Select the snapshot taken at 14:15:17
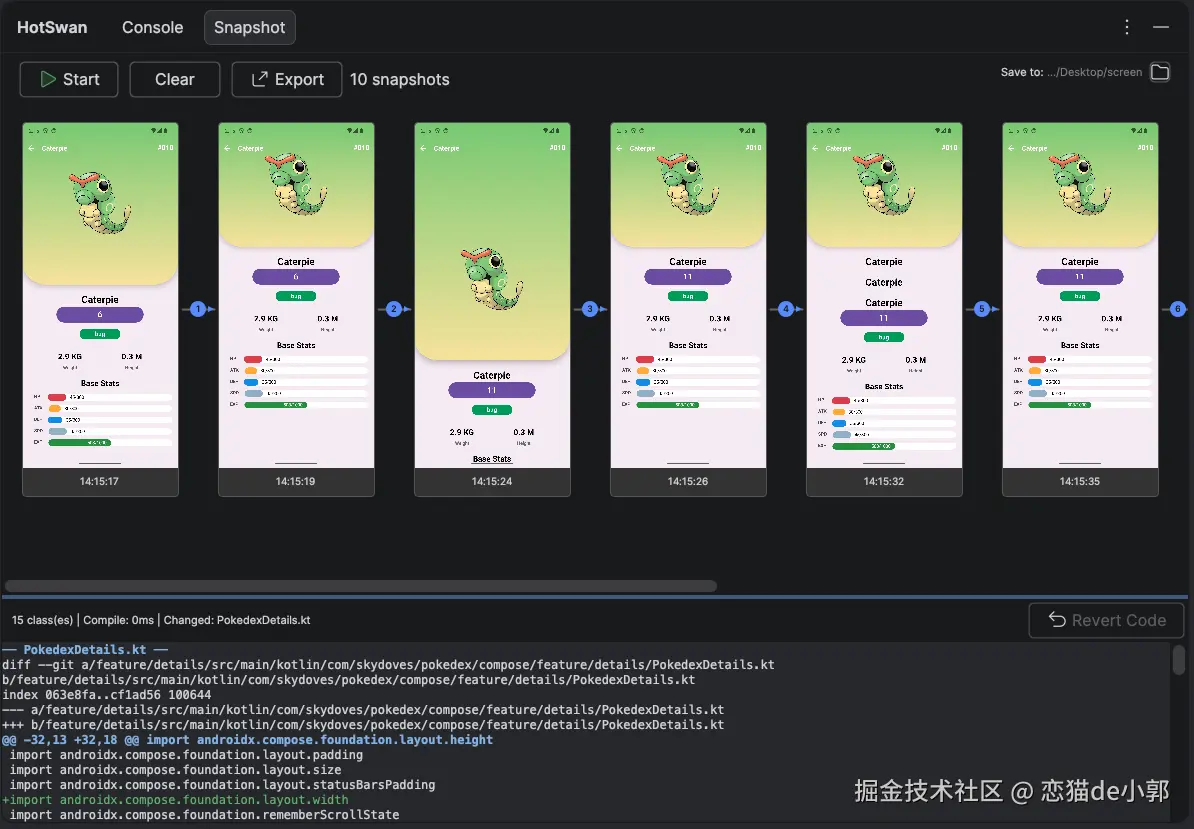1194x829 pixels. point(101,310)
